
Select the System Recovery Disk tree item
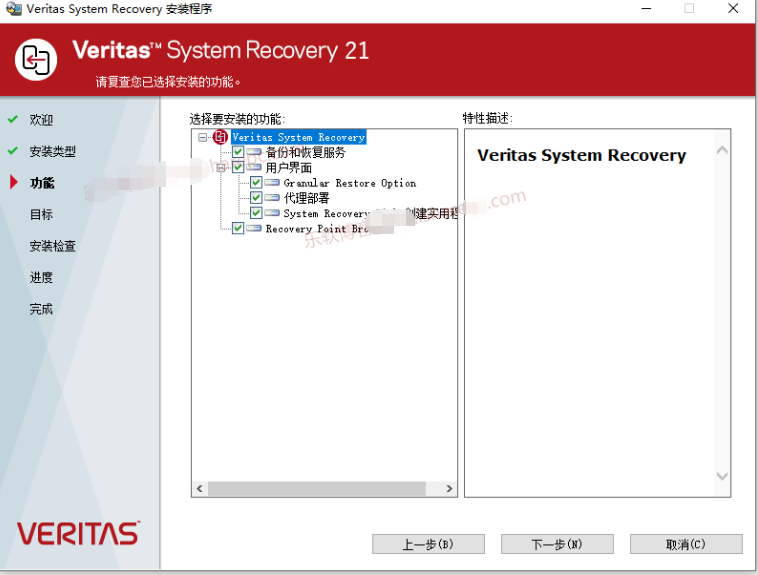pyautogui.click(x=370, y=213)
